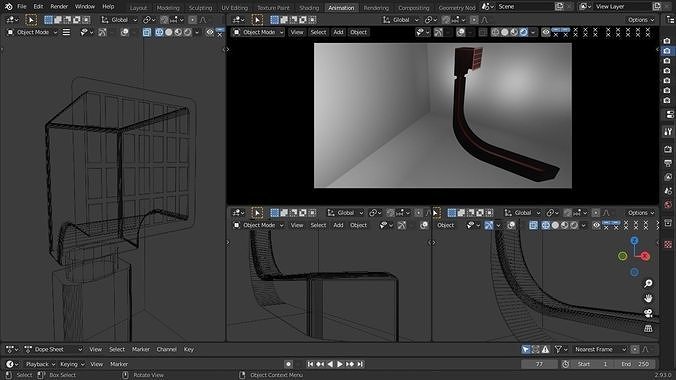Image resolution: width=676 pixels, height=380 pixels.
Task: Toggle overlays in the left viewport
Action: tap(125, 32)
